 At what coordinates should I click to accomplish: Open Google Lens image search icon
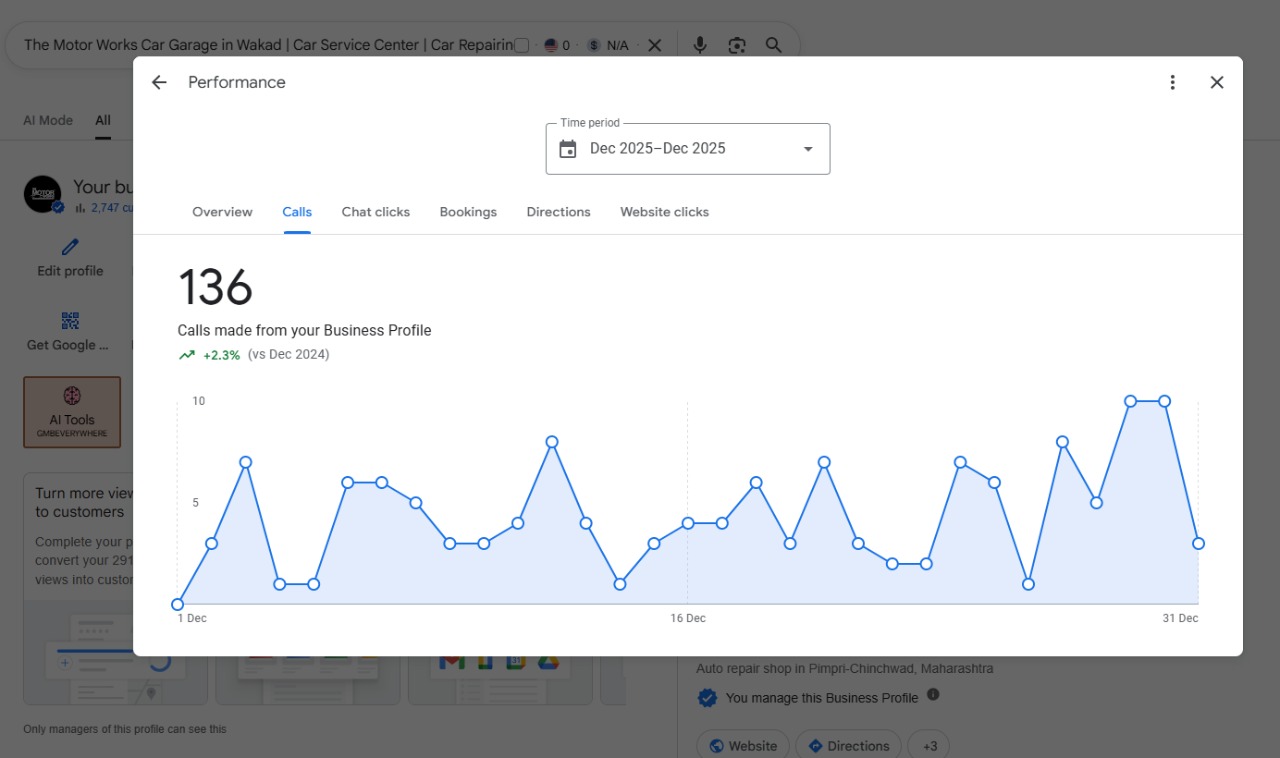[x=737, y=45]
